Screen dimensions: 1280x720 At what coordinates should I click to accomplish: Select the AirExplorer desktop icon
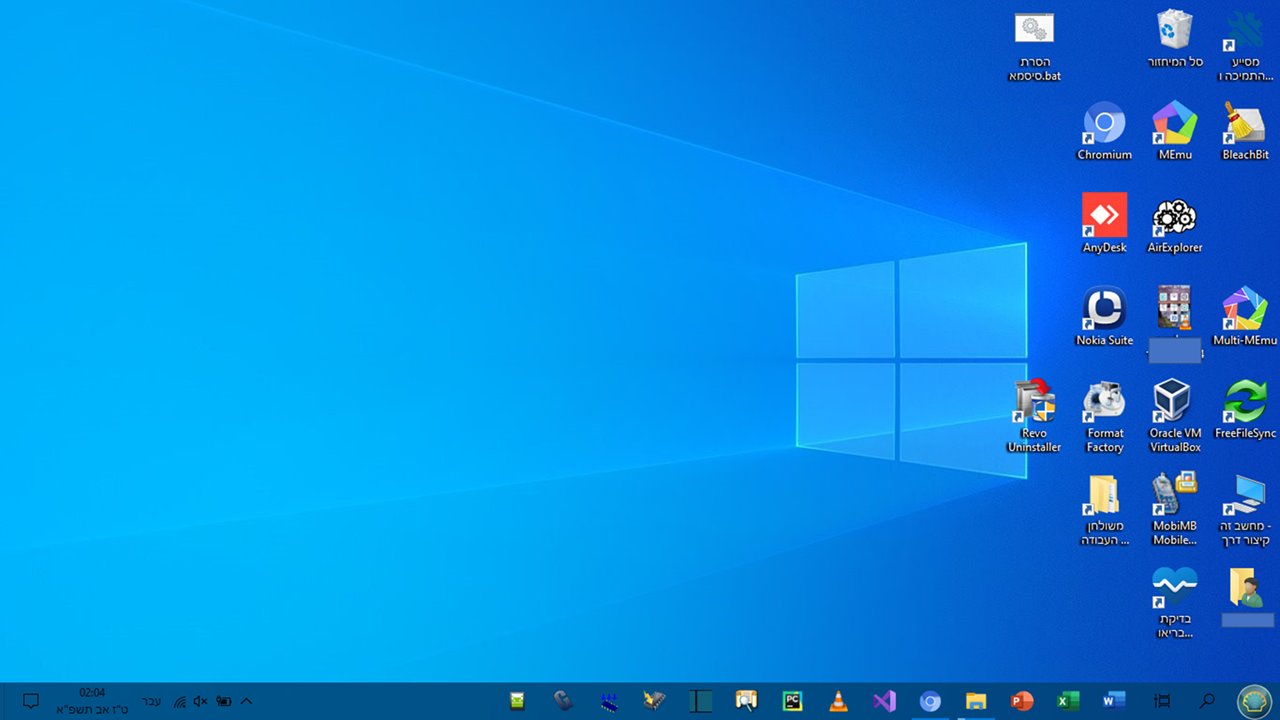tap(1174, 223)
